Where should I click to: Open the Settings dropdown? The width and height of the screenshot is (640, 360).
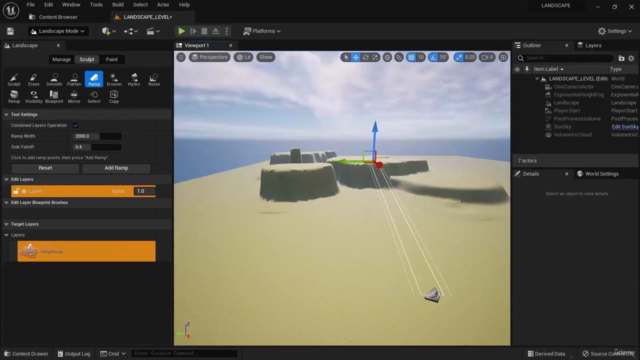615,31
